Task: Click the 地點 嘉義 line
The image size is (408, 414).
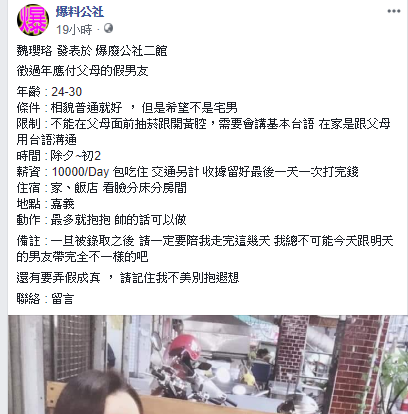Action: (x=46, y=204)
